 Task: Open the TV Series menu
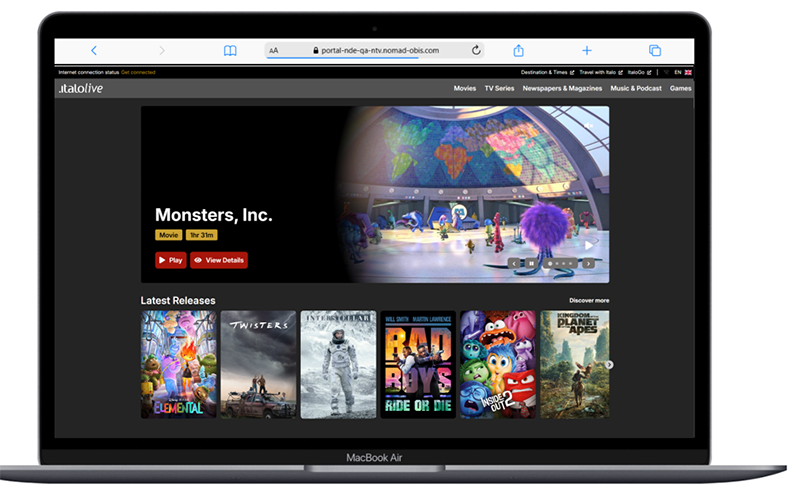click(x=499, y=88)
